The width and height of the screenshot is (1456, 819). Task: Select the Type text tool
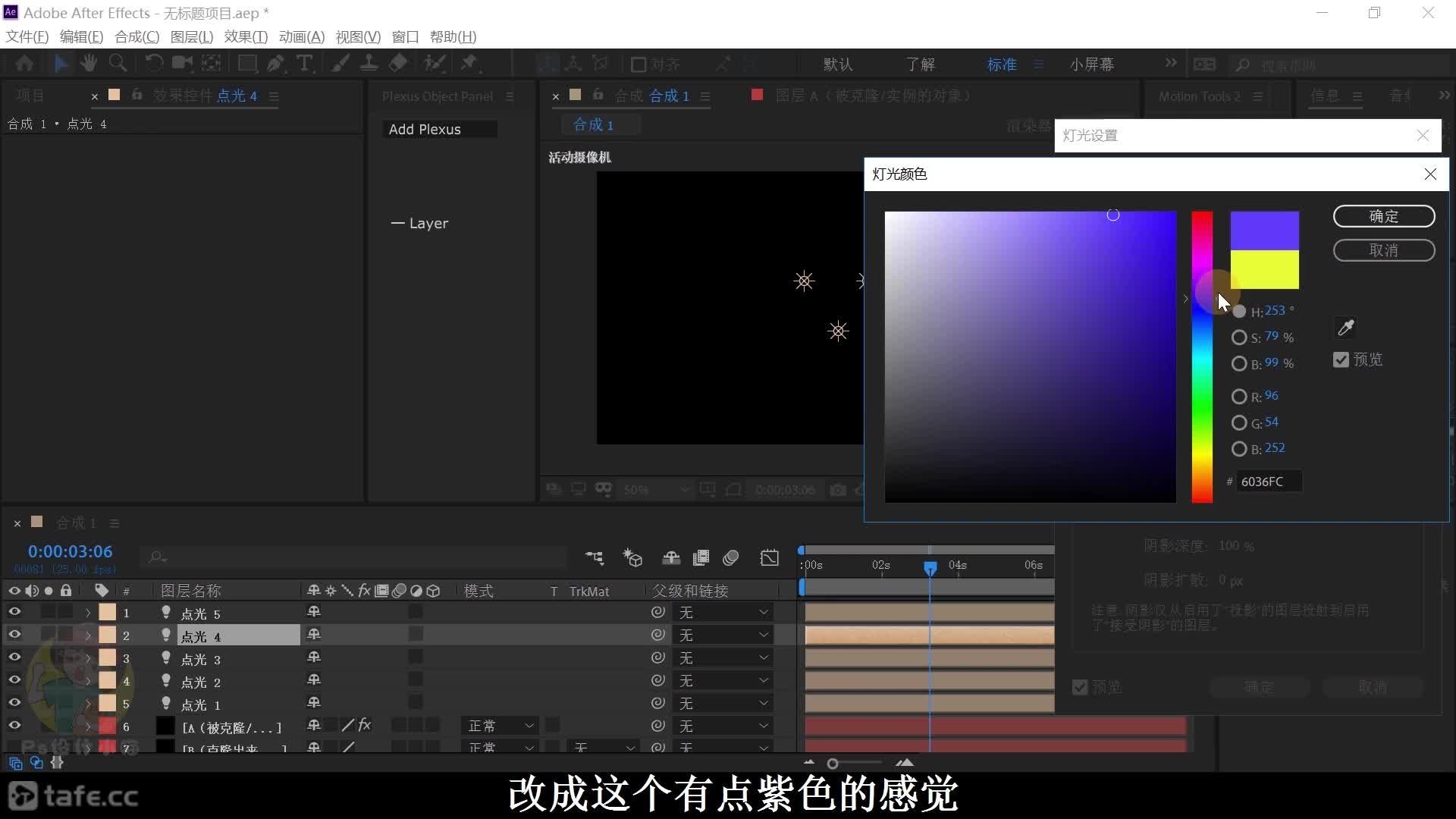(305, 64)
